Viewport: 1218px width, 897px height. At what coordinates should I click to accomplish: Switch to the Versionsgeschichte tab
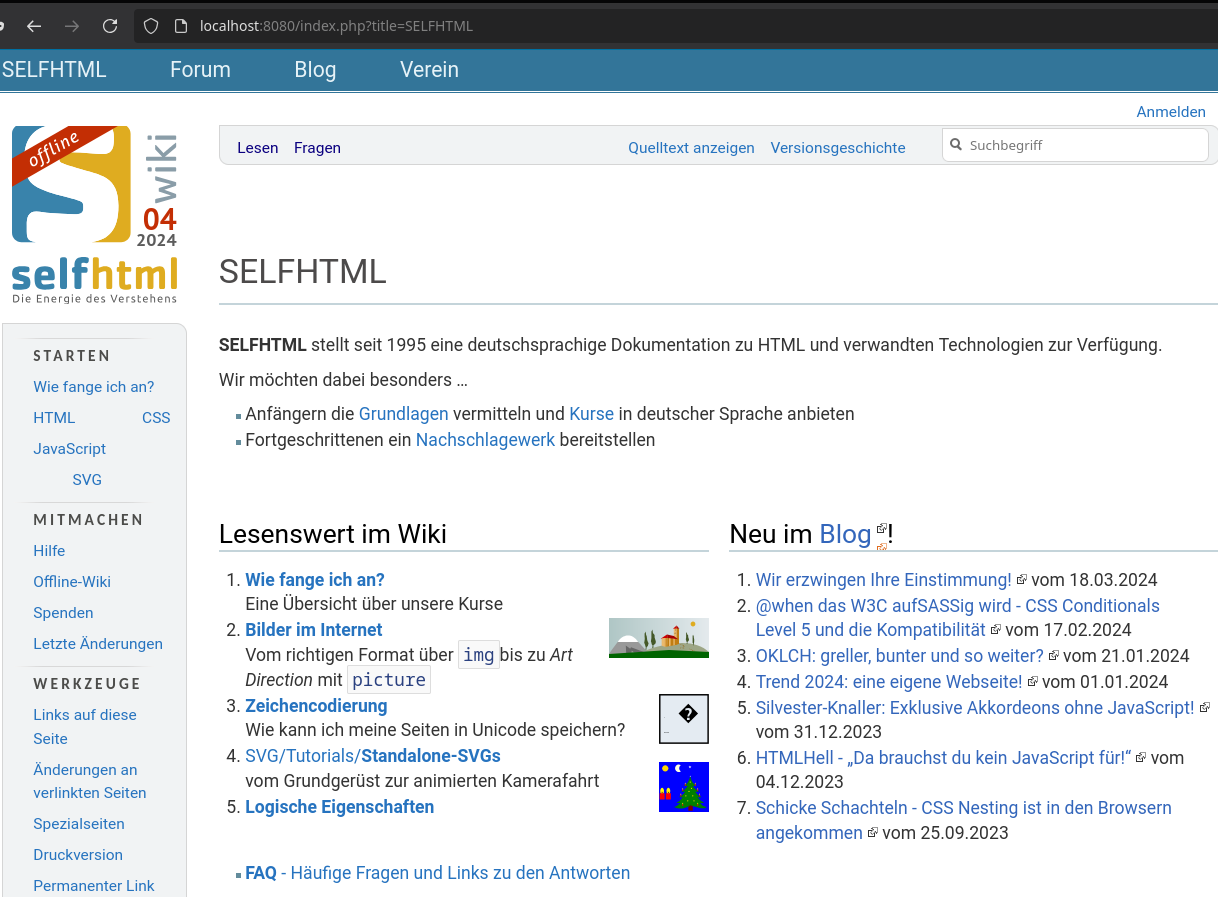(x=837, y=148)
